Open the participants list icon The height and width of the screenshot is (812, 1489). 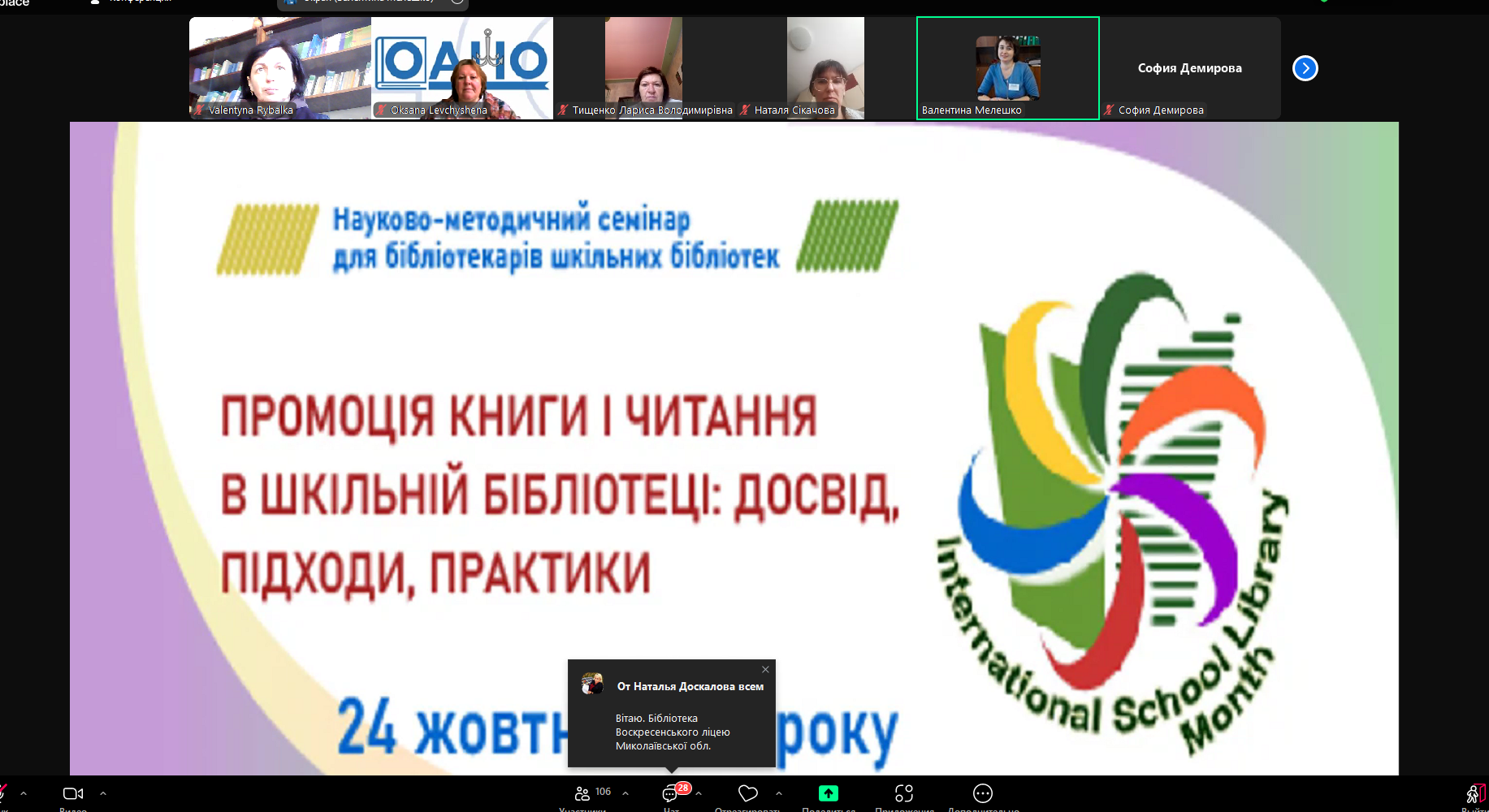(x=582, y=793)
